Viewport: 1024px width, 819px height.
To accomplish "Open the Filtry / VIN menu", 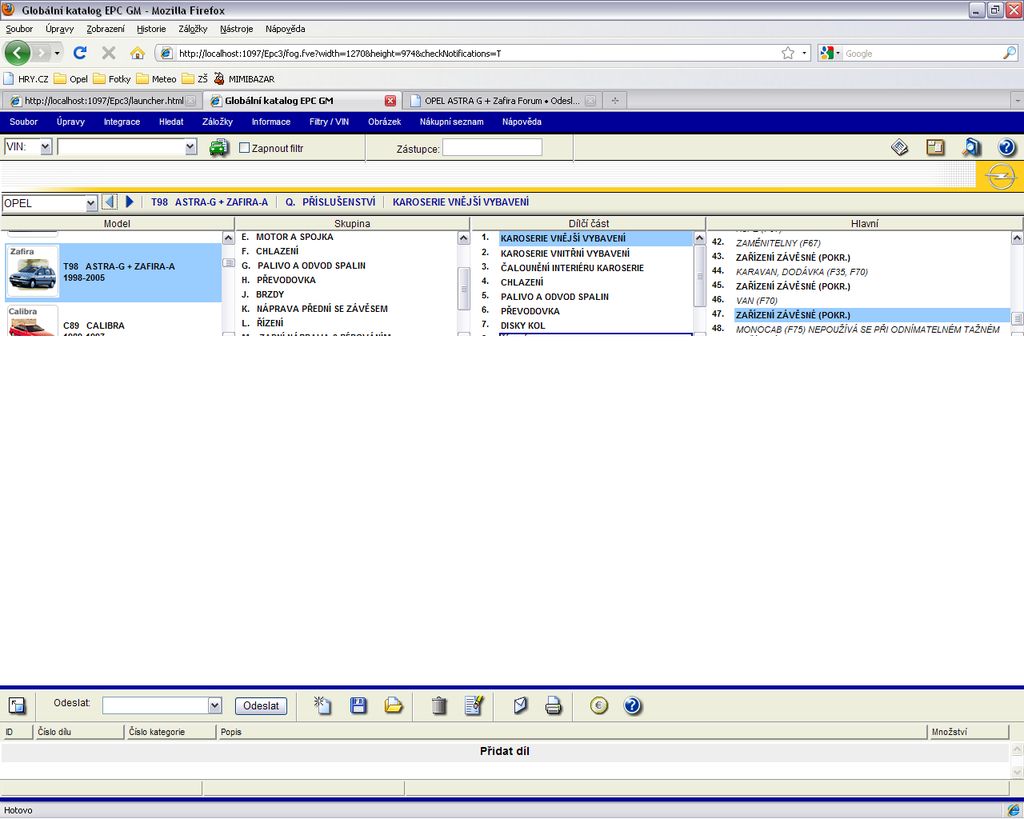I will (x=329, y=122).
